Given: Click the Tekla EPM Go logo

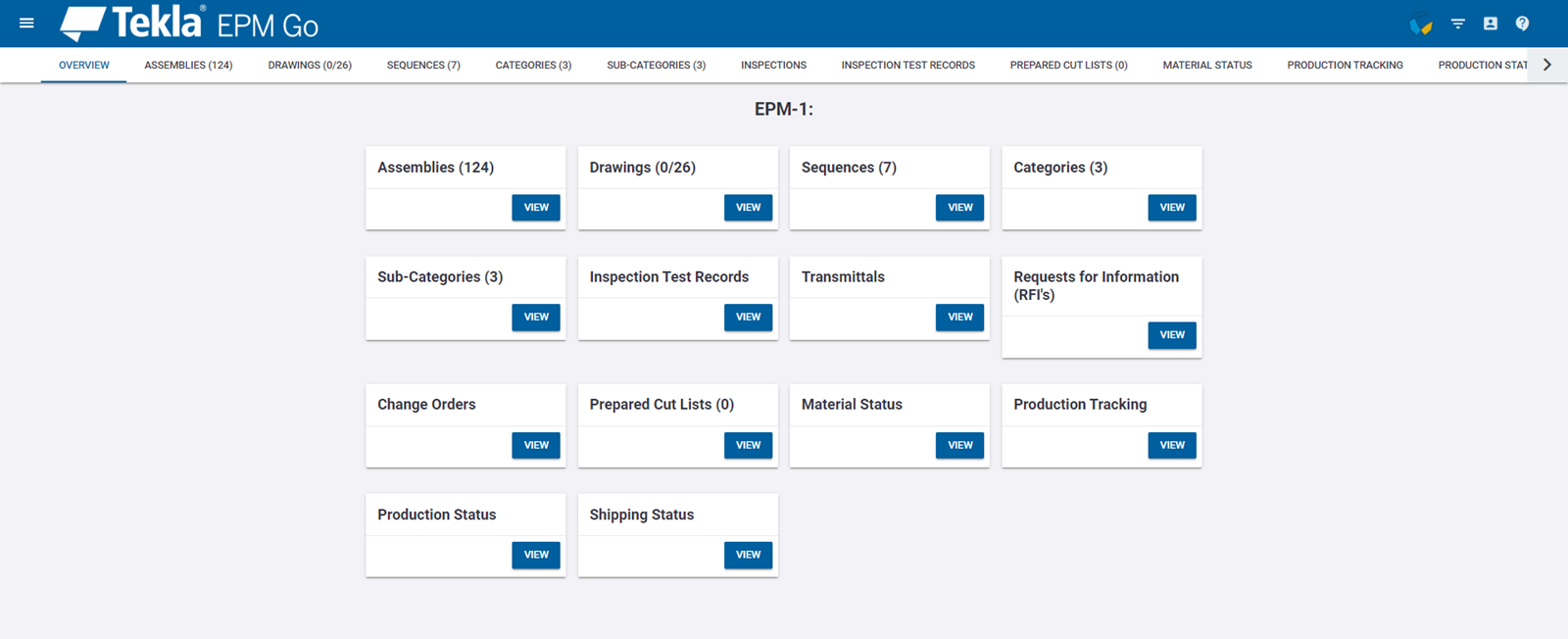Looking at the screenshot, I should 189,24.
